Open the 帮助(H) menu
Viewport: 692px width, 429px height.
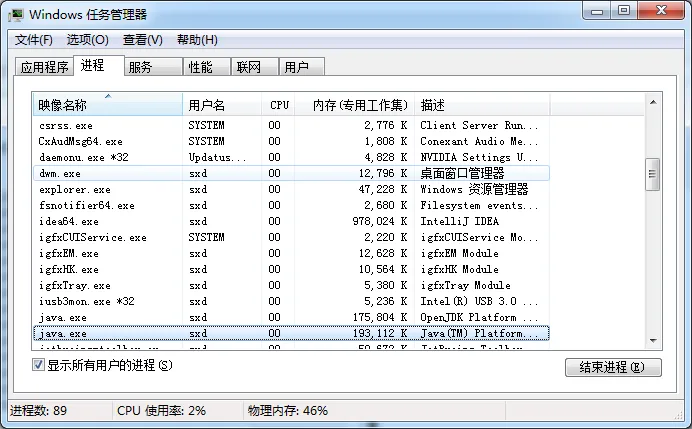pos(196,40)
